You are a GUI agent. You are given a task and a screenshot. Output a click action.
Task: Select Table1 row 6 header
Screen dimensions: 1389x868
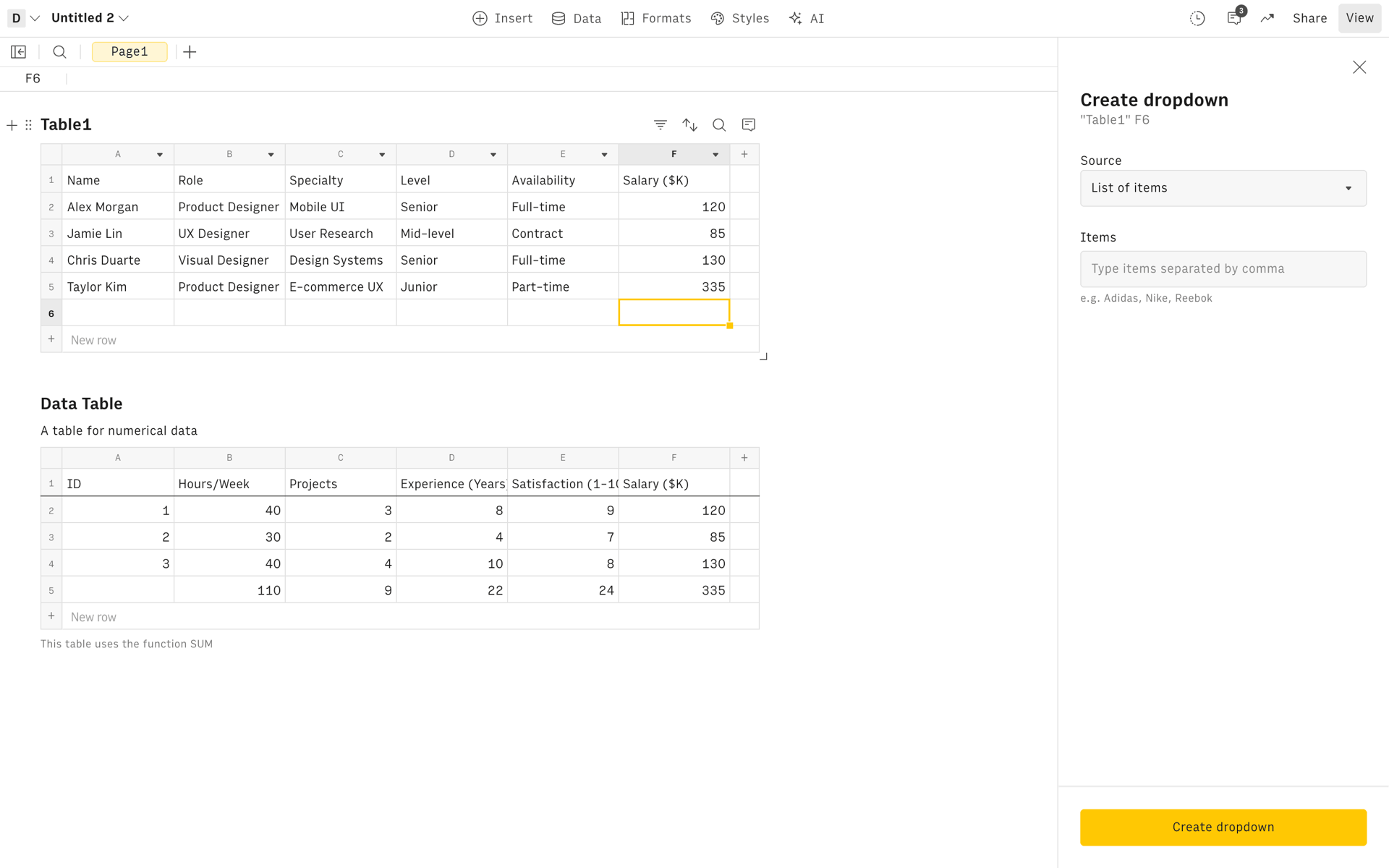(51, 313)
